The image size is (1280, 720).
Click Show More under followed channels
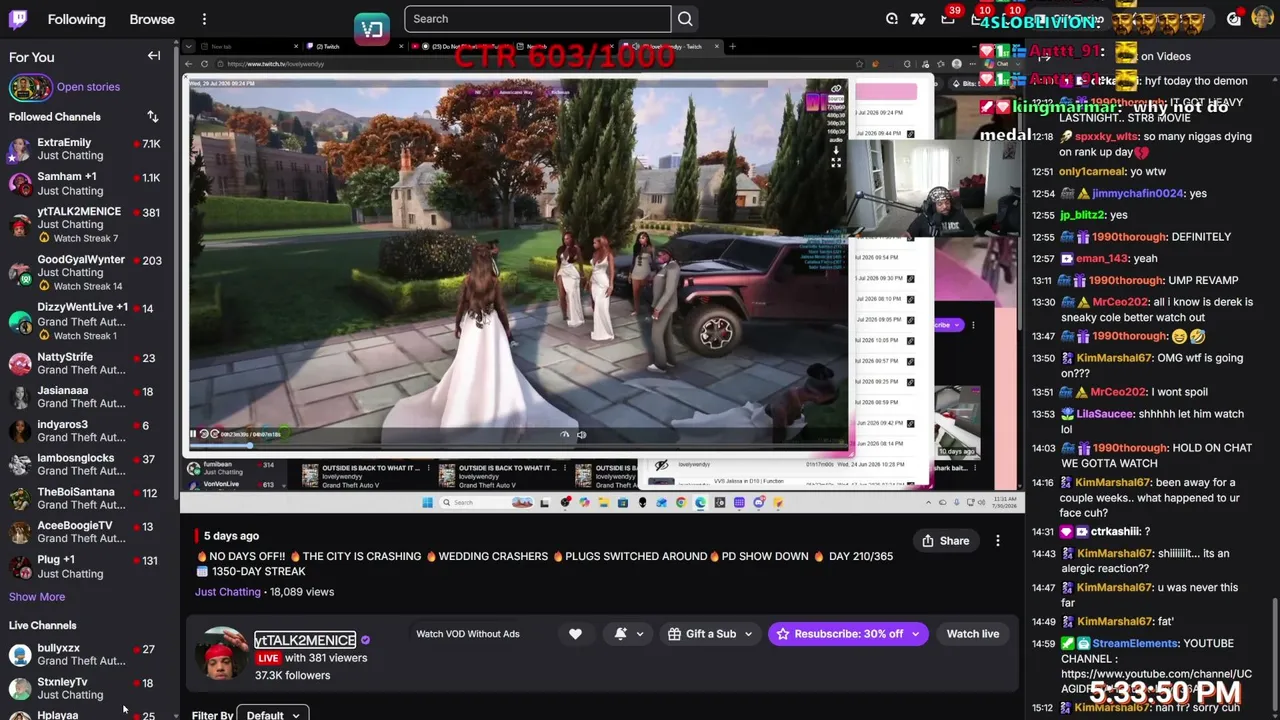(x=37, y=597)
